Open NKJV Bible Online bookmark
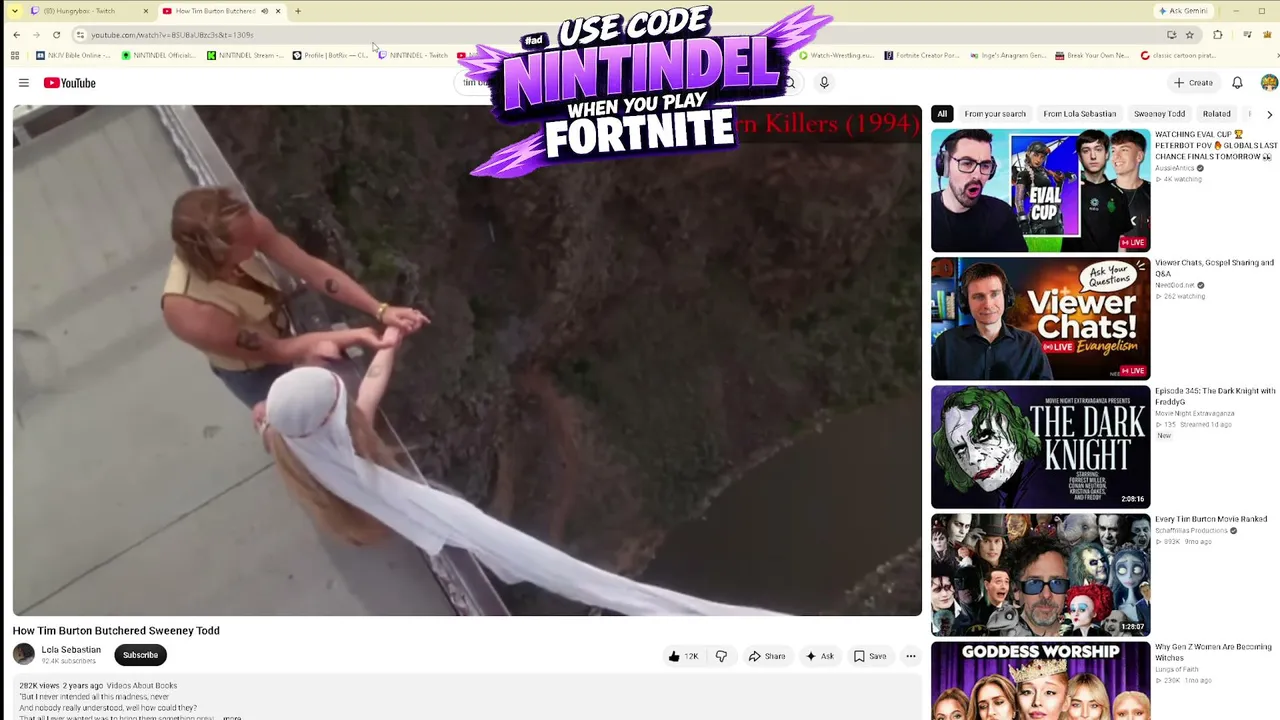 tap(72, 55)
